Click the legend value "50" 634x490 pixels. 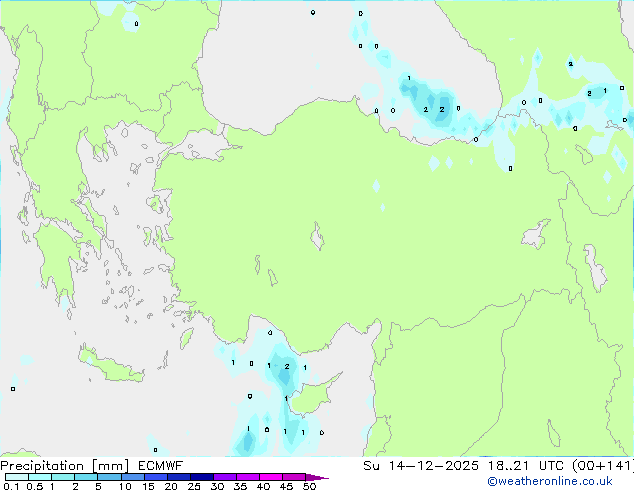(x=309, y=486)
